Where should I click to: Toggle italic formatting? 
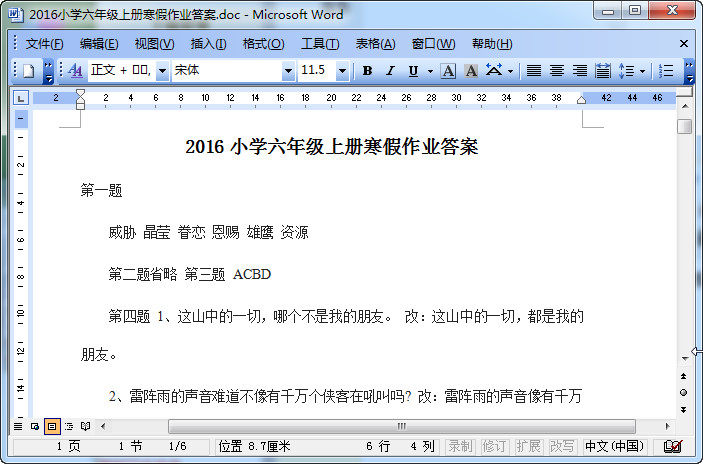click(391, 71)
